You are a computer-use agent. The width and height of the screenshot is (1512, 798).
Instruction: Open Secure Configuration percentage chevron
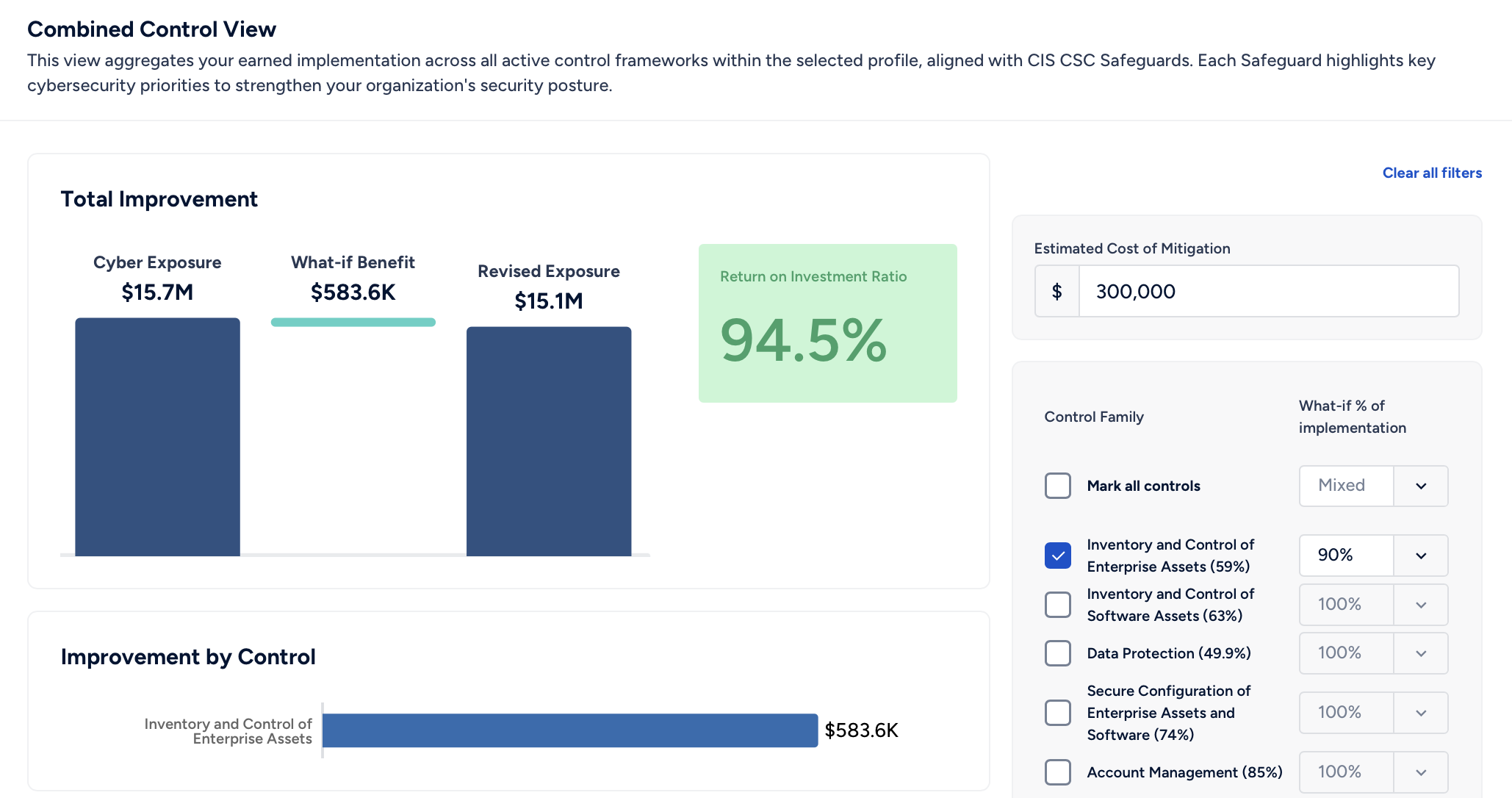(1420, 713)
